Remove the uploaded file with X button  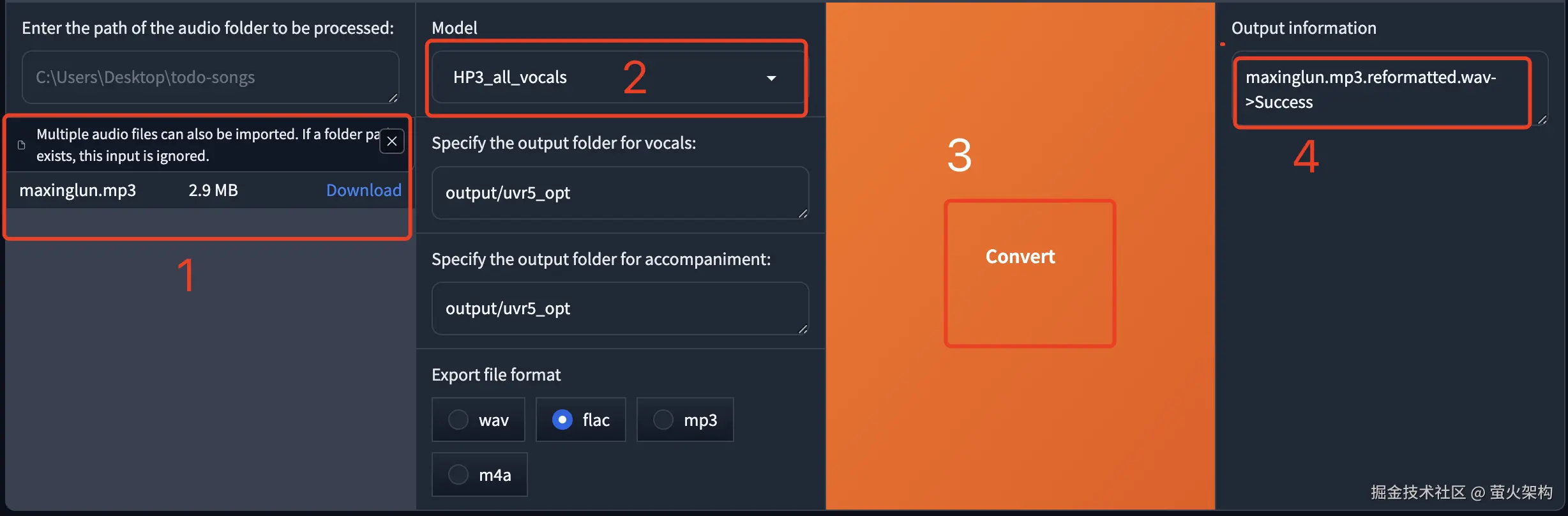(x=392, y=141)
